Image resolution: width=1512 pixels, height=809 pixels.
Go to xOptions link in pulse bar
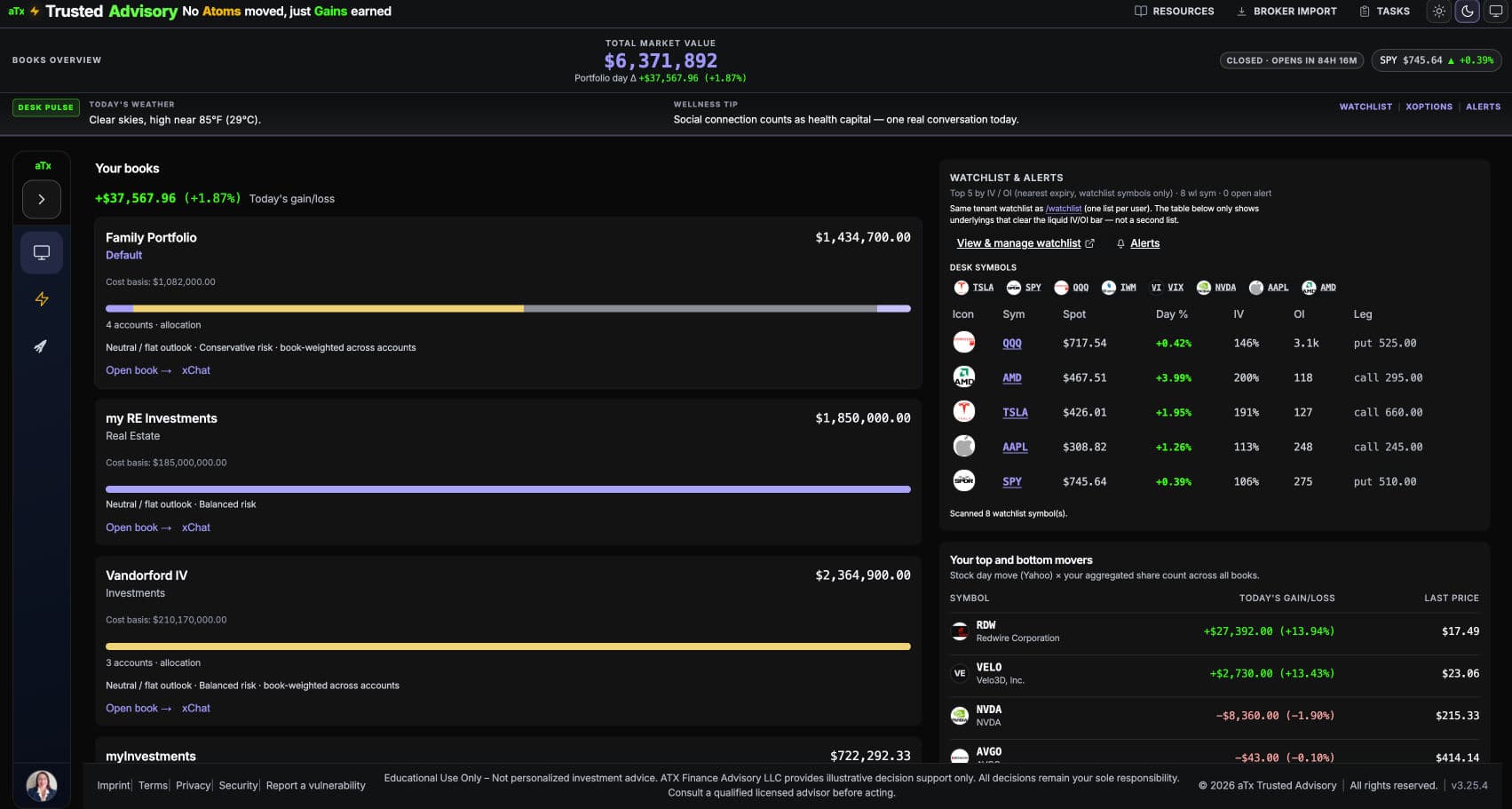(x=1429, y=107)
